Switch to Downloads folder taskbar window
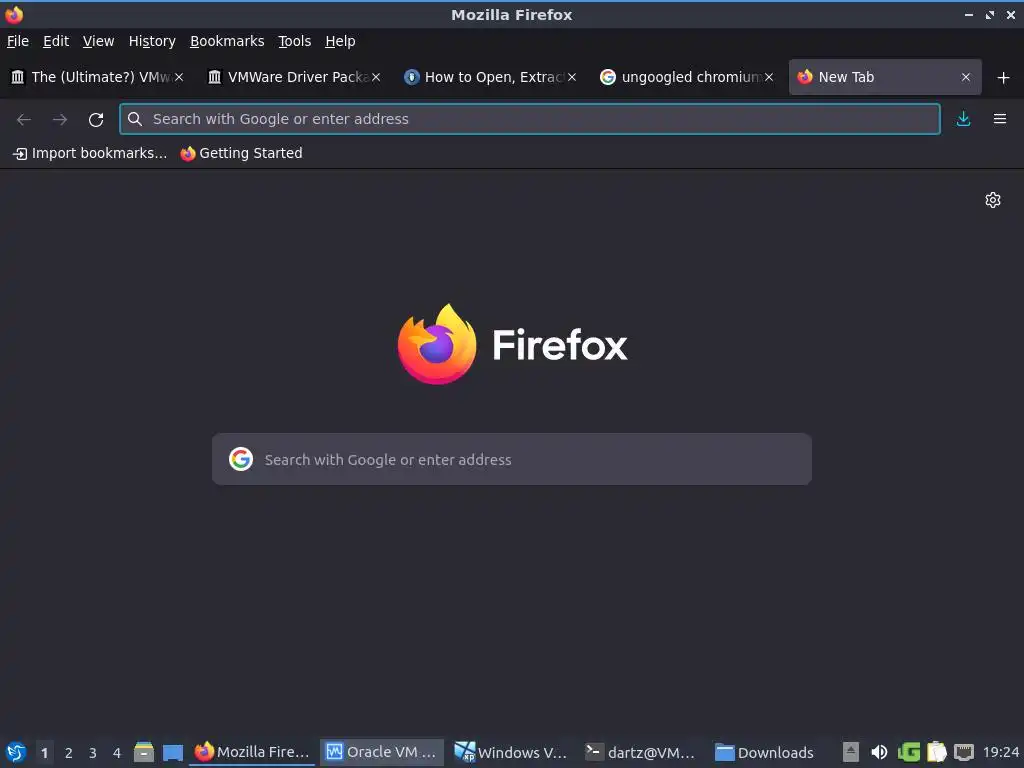Screen dimensions: 1024x768 [765, 752]
